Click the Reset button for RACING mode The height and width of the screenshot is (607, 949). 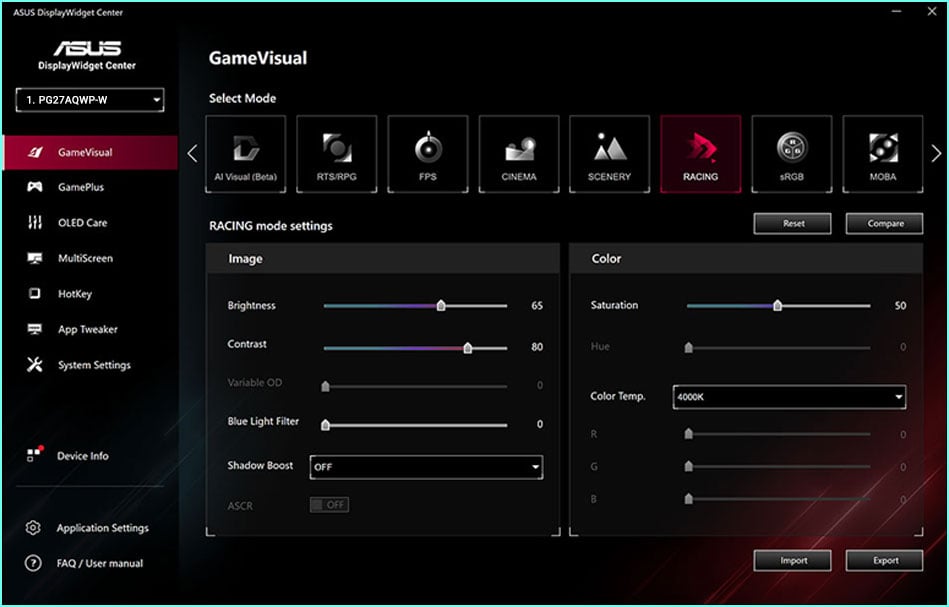(792, 223)
